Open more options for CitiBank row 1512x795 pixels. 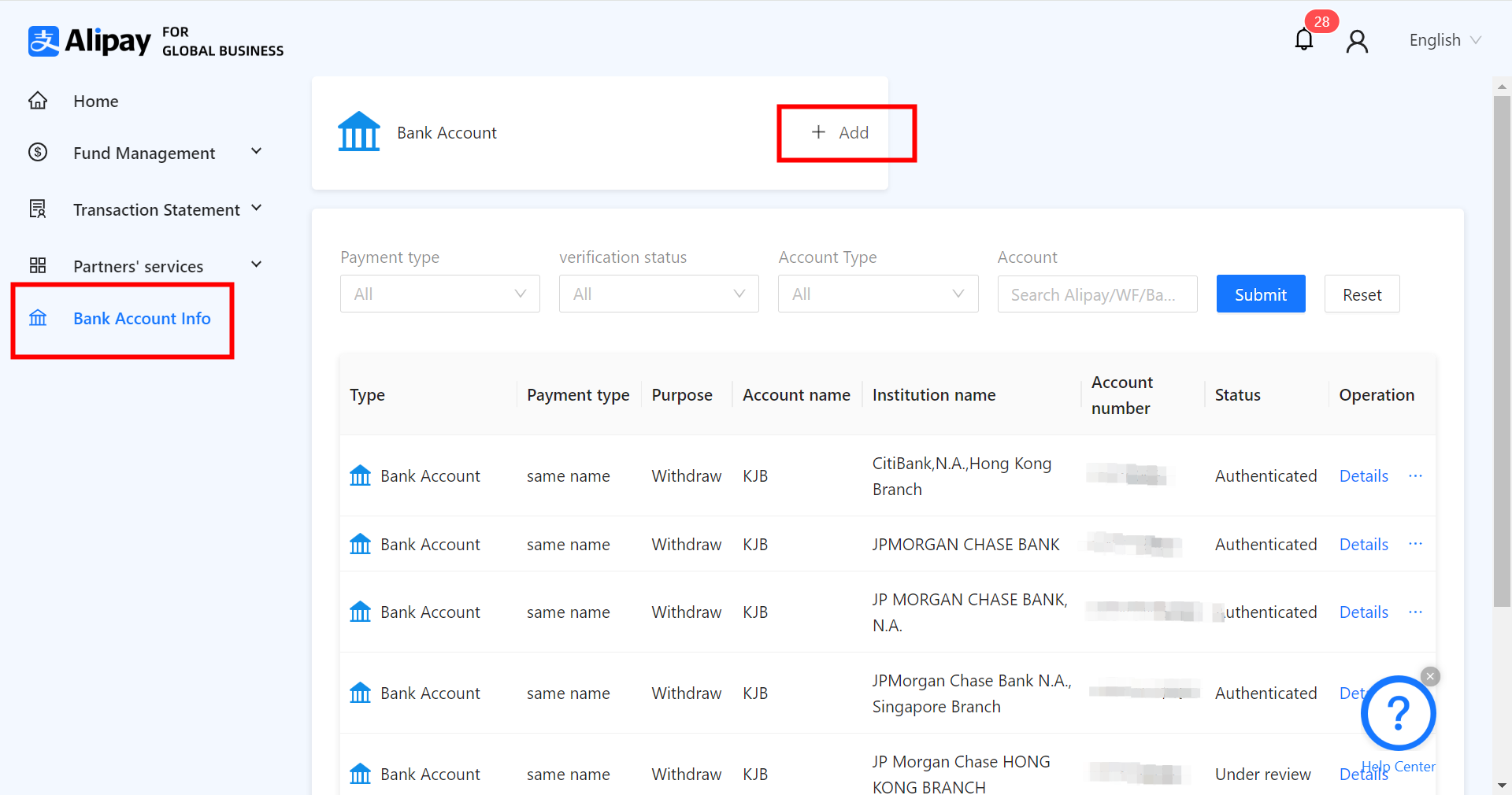click(x=1415, y=475)
